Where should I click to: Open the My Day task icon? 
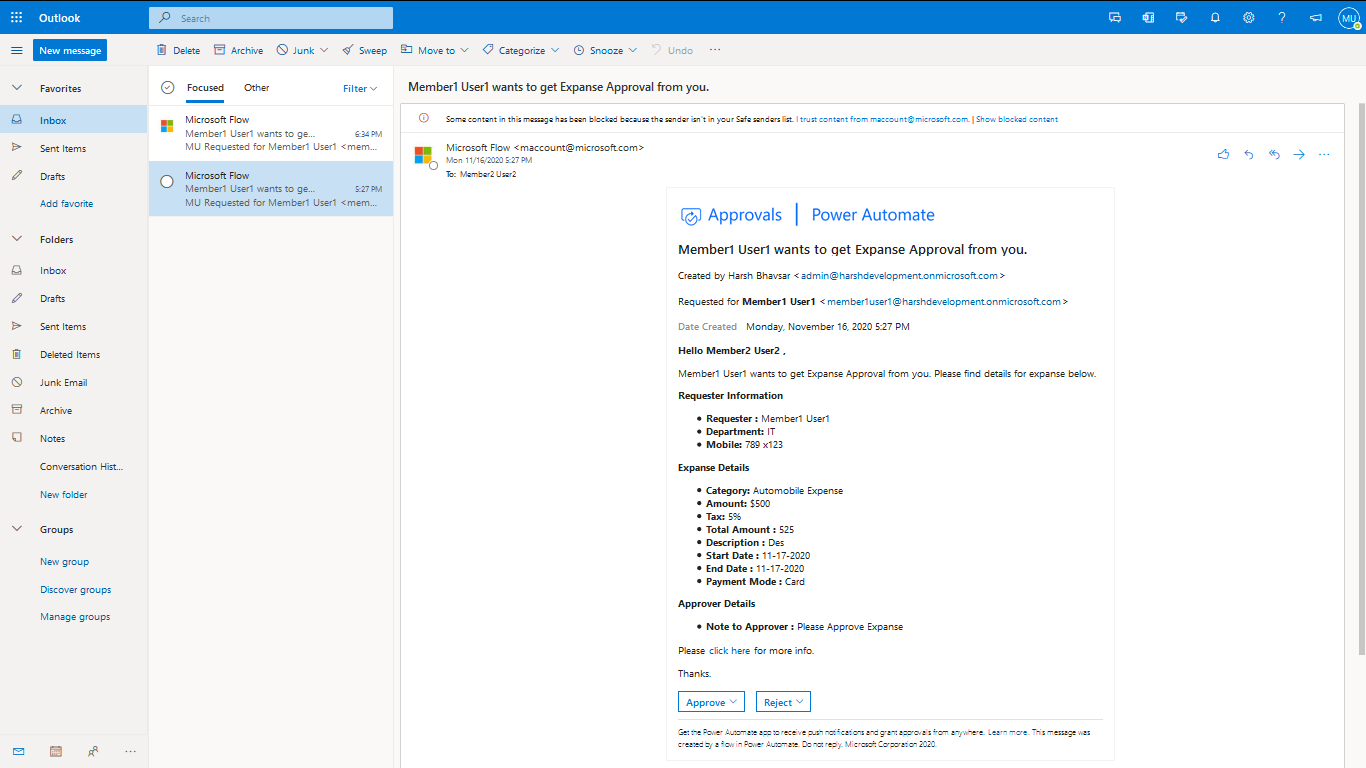click(x=1182, y=18)
